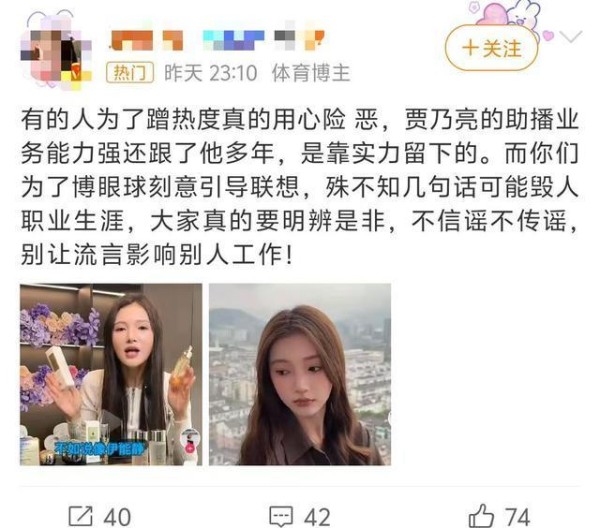
Task: Follow the blogger with +关注 button
Action: click(x=492, y=49)
